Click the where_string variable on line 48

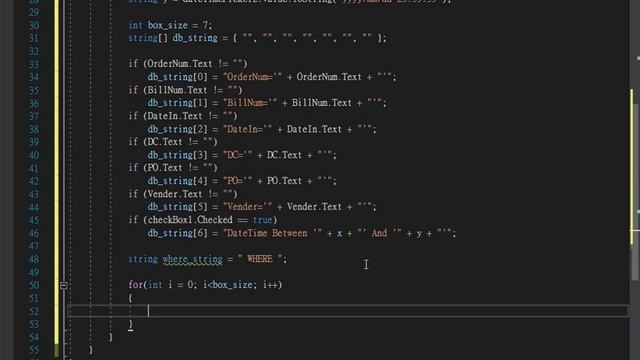coord(192,259)
